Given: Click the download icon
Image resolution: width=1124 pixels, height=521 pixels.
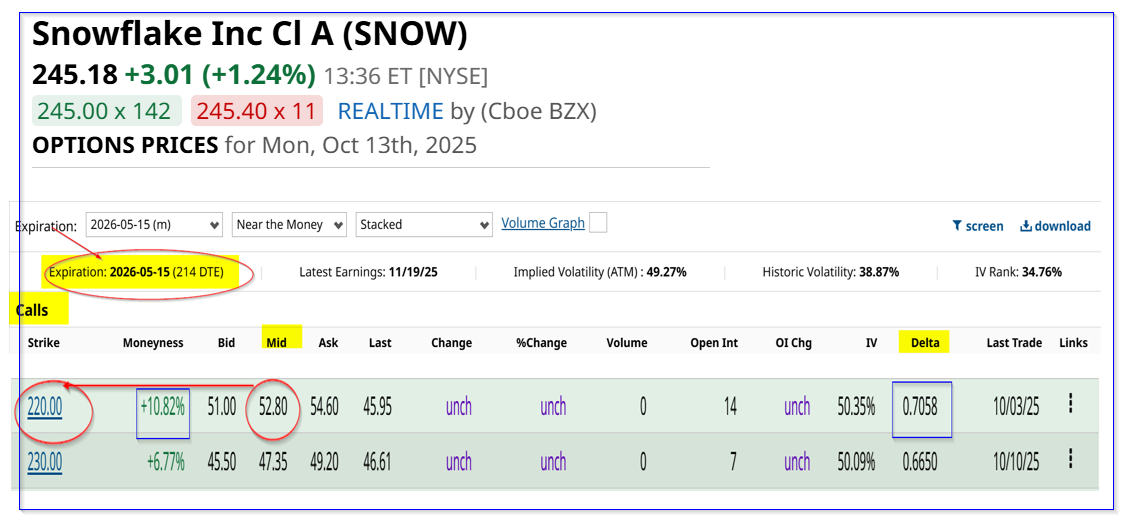Looking at the screenshot, I should coord(1025,226).
